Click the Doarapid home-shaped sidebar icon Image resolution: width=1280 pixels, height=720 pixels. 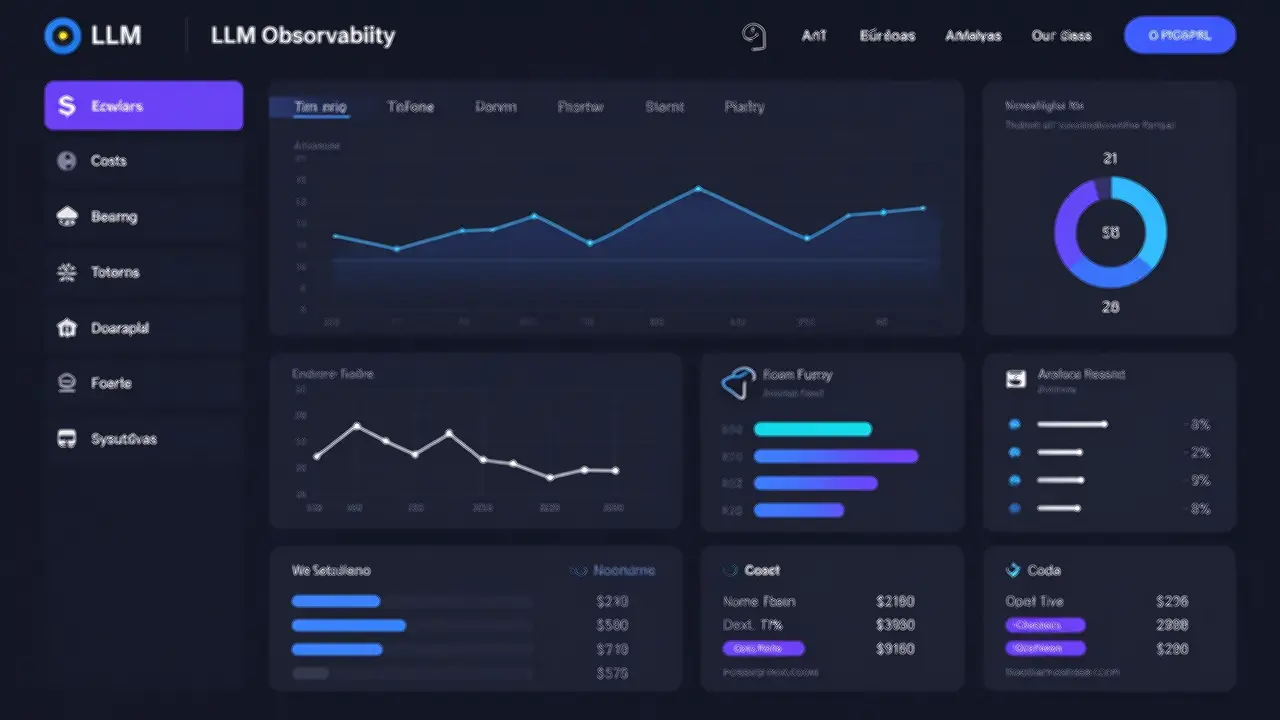66,328
